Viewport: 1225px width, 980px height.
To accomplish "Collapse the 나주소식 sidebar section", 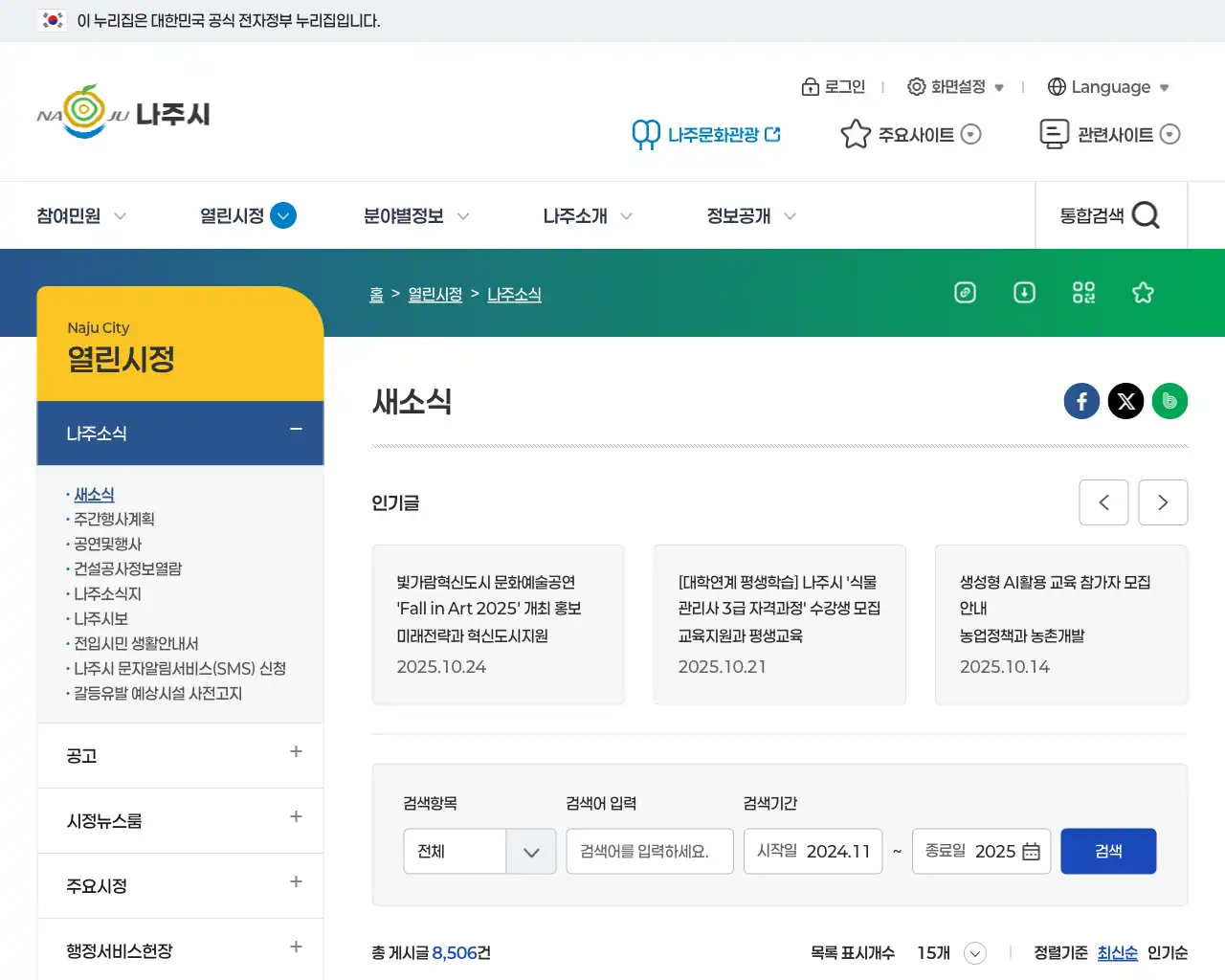I will click(x=295, y=433).
